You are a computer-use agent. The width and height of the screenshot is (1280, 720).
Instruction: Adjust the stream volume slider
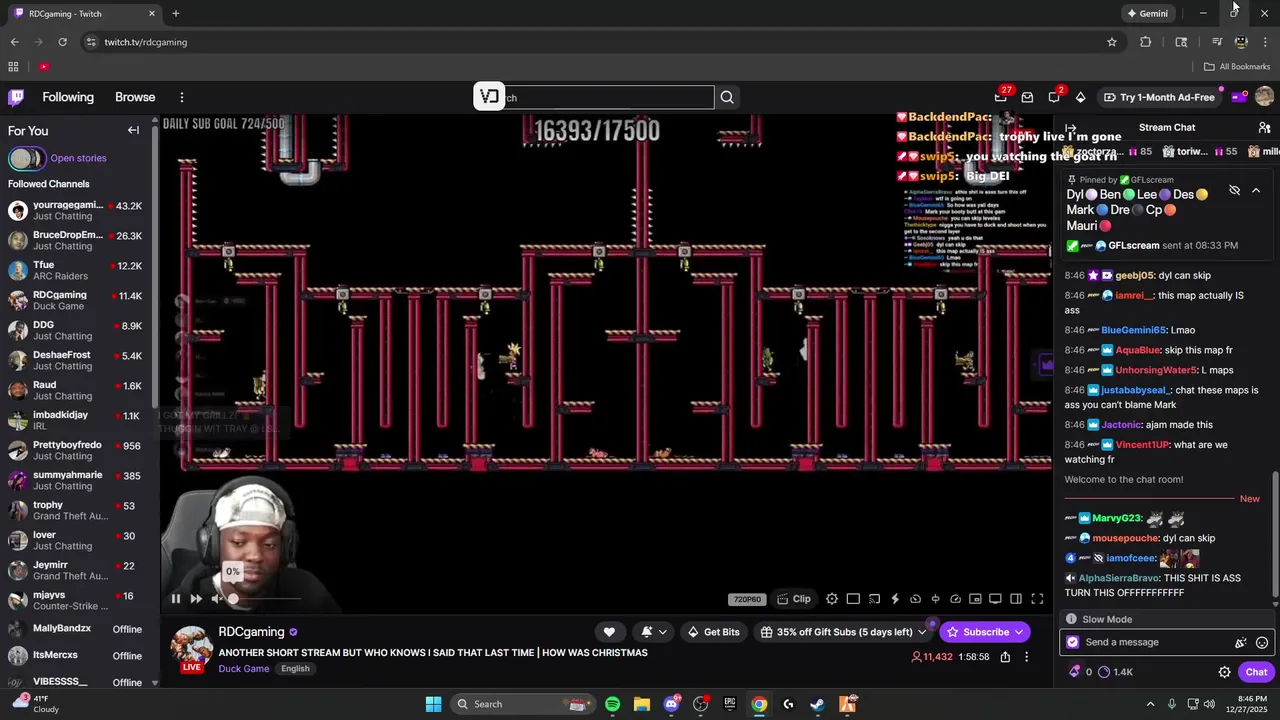[265, 599]
